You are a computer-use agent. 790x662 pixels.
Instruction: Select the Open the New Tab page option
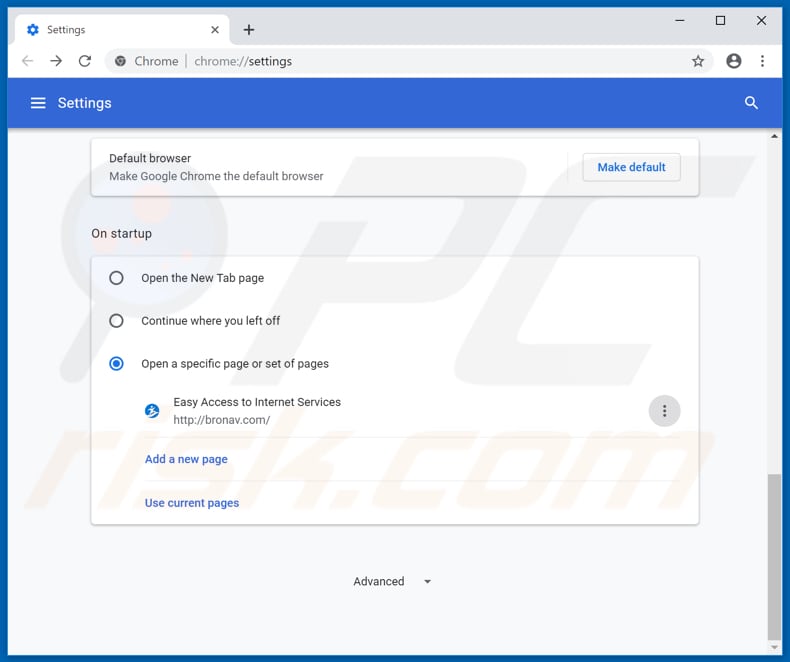coord(117,278)
